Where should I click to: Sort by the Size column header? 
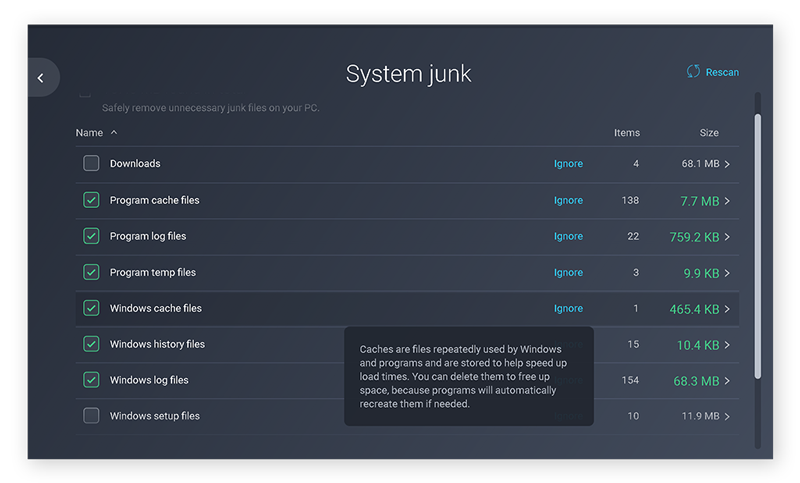(708, 133)
